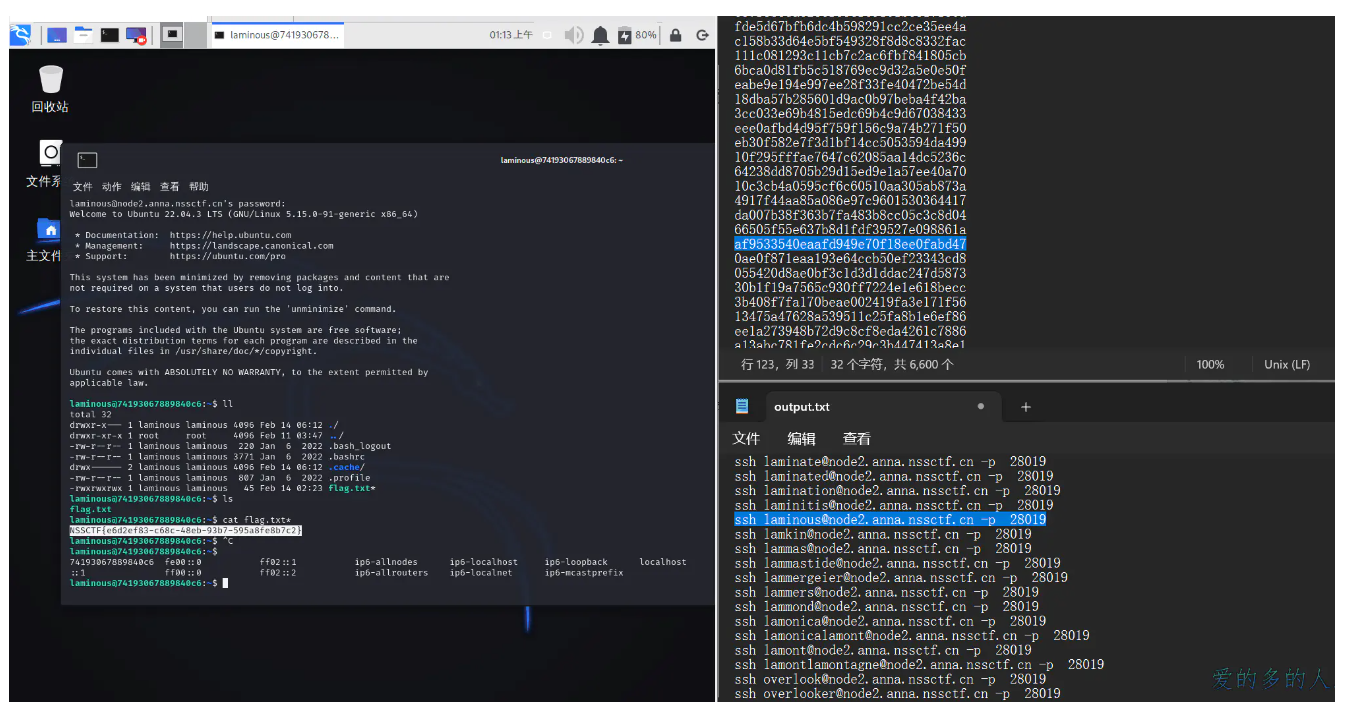
Task: Open the terminal's 帮助 menu
Action: [199, 187]
